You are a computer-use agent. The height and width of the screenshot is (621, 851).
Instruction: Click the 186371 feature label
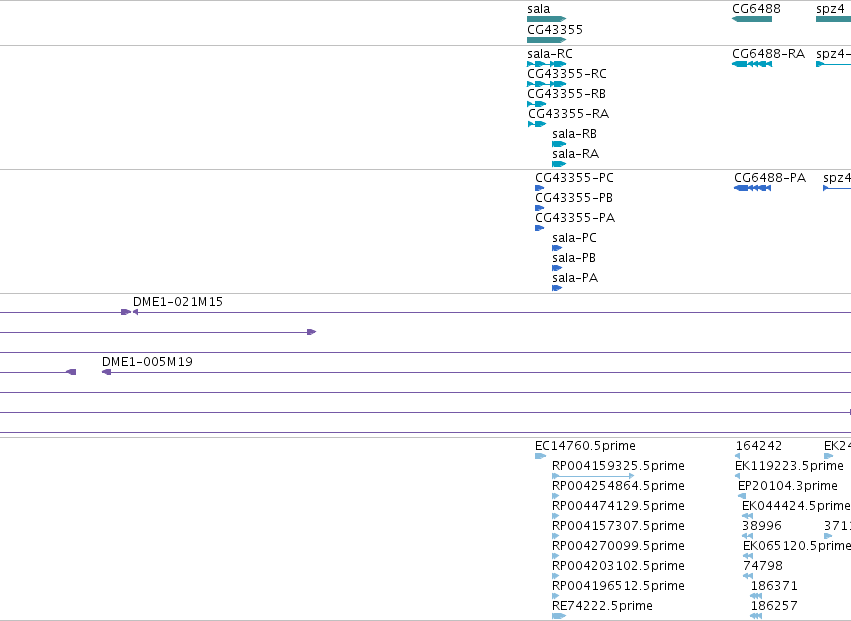pyautogui.click(x=774, y=587)
